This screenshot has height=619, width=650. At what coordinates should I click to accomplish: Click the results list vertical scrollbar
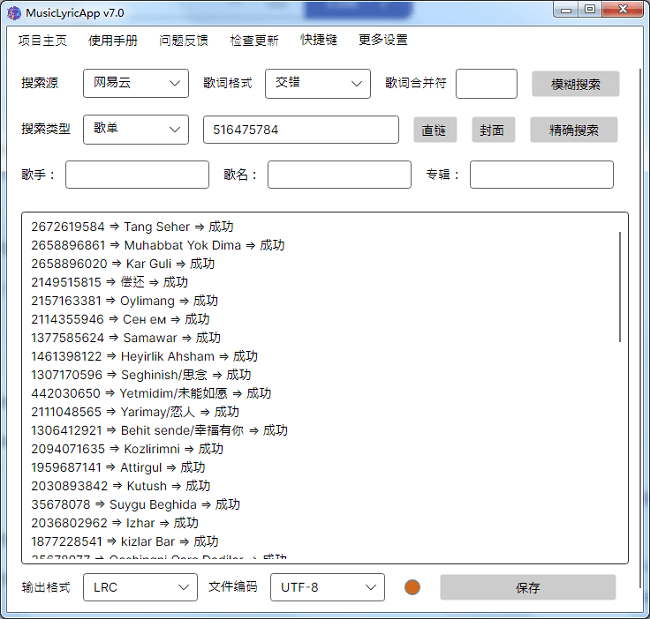(620, 287)
